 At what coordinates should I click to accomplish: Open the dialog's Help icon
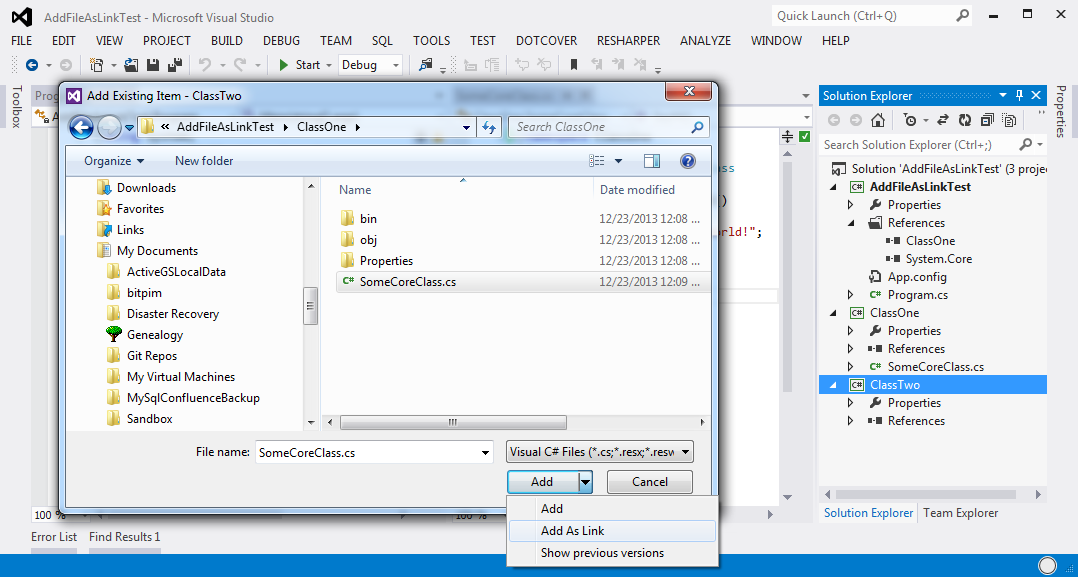(x=687, y=161)
